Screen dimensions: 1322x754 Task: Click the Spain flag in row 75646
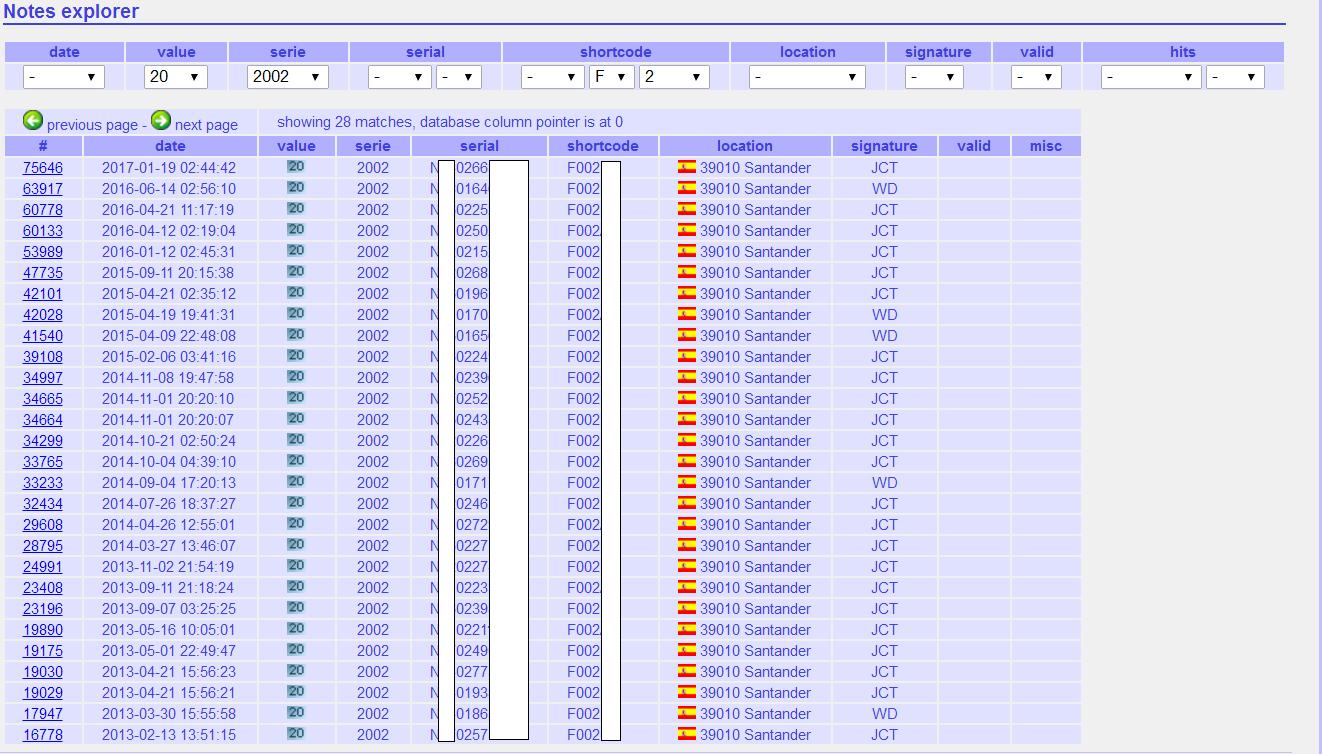click(x=686, y=167)
